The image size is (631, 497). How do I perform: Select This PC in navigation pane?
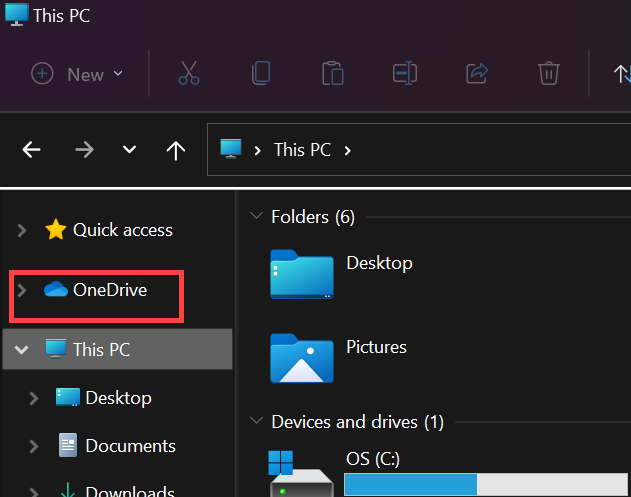[x=118, y=349]
